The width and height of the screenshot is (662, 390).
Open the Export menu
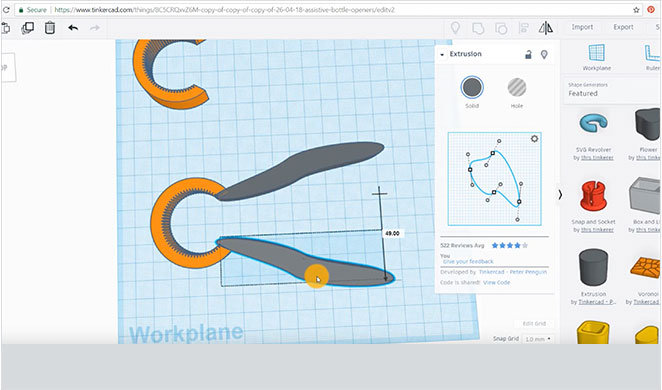pos(623,27)
